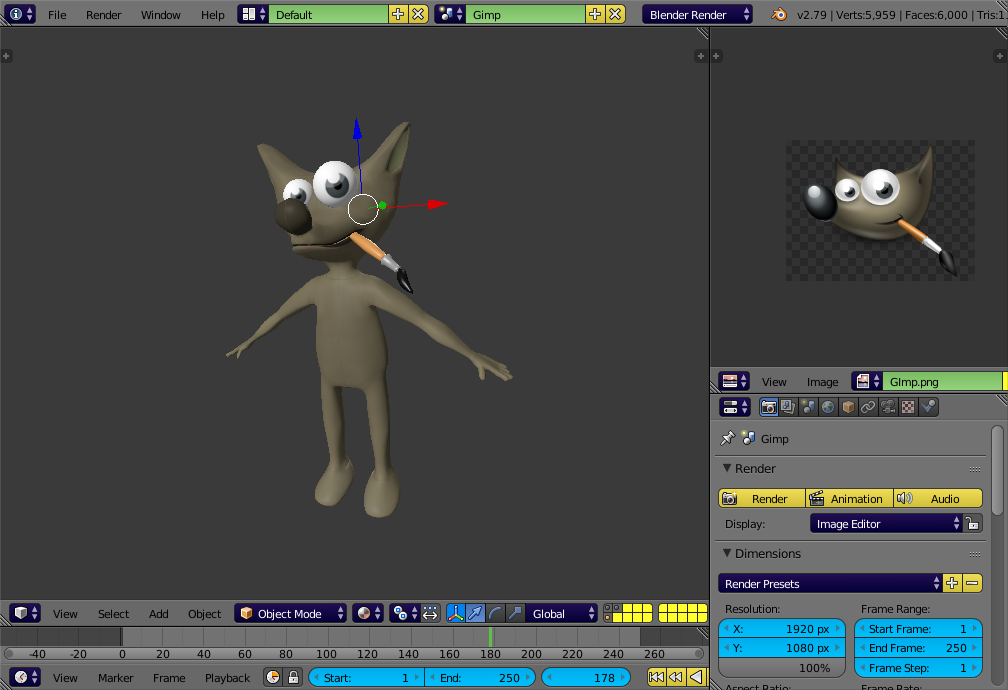Delete the Default screen layout
The image size is (1008, 690).
point(418,14)
